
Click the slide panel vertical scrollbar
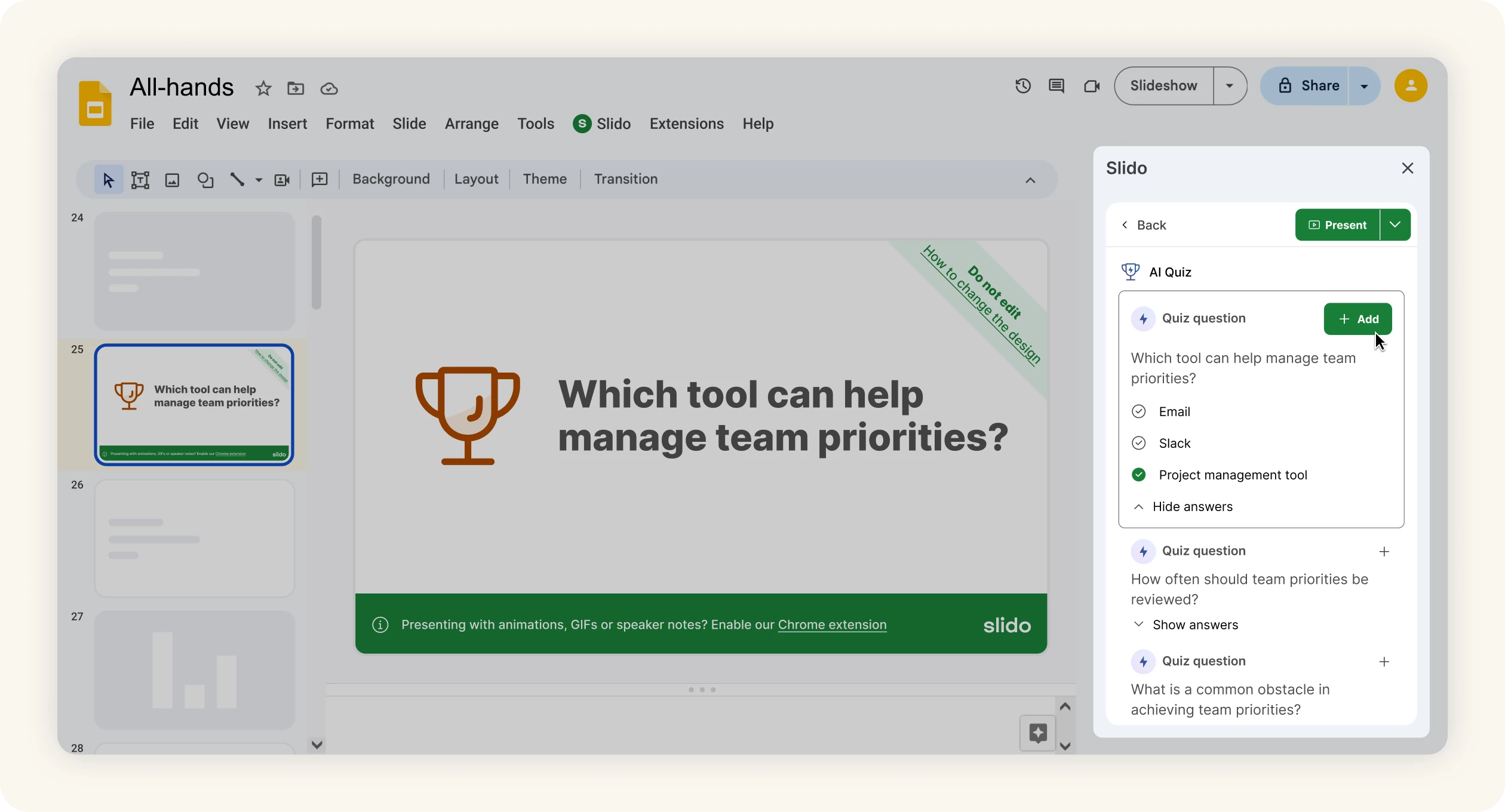[317, 263]
